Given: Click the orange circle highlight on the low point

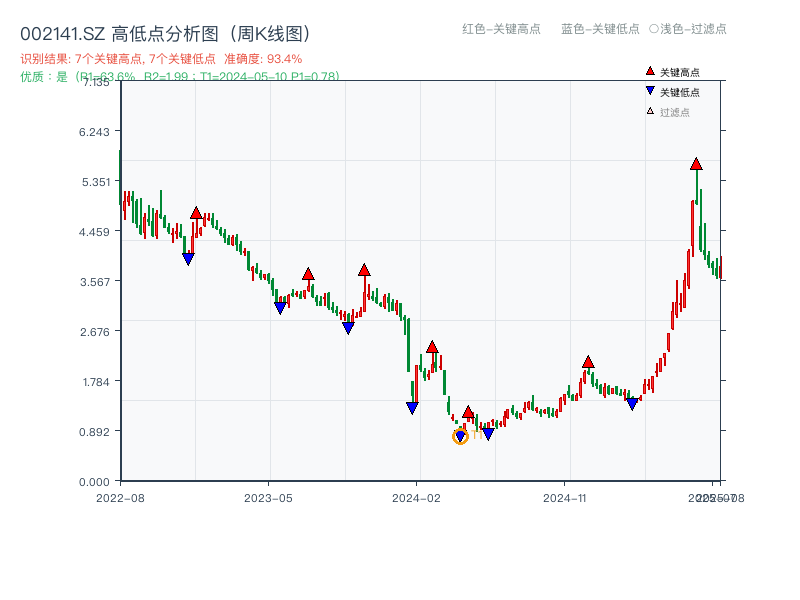Looking at the screenshot, I should (x=460, y=436).
